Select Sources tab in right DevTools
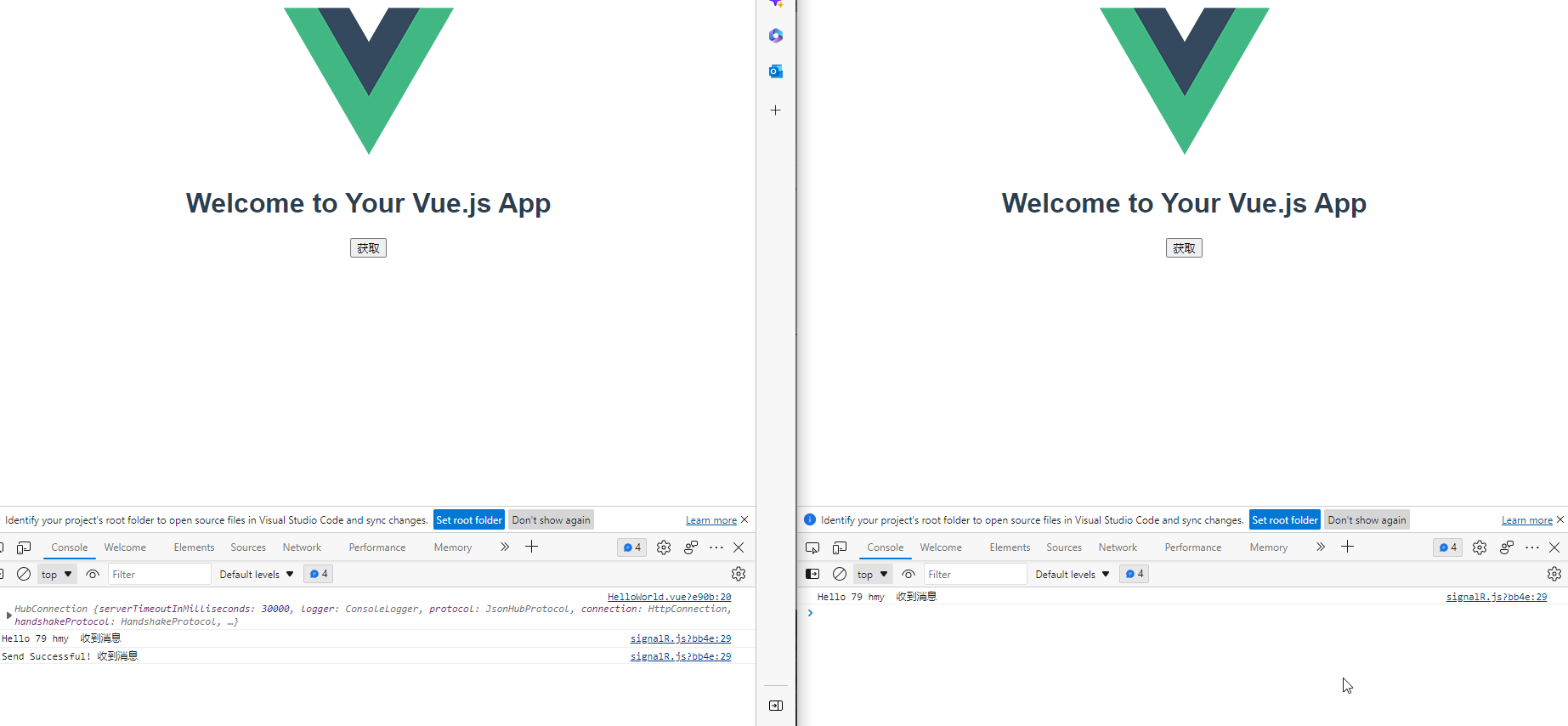The height and width of the screenshot is (726, 1568). pos(1064,547)
